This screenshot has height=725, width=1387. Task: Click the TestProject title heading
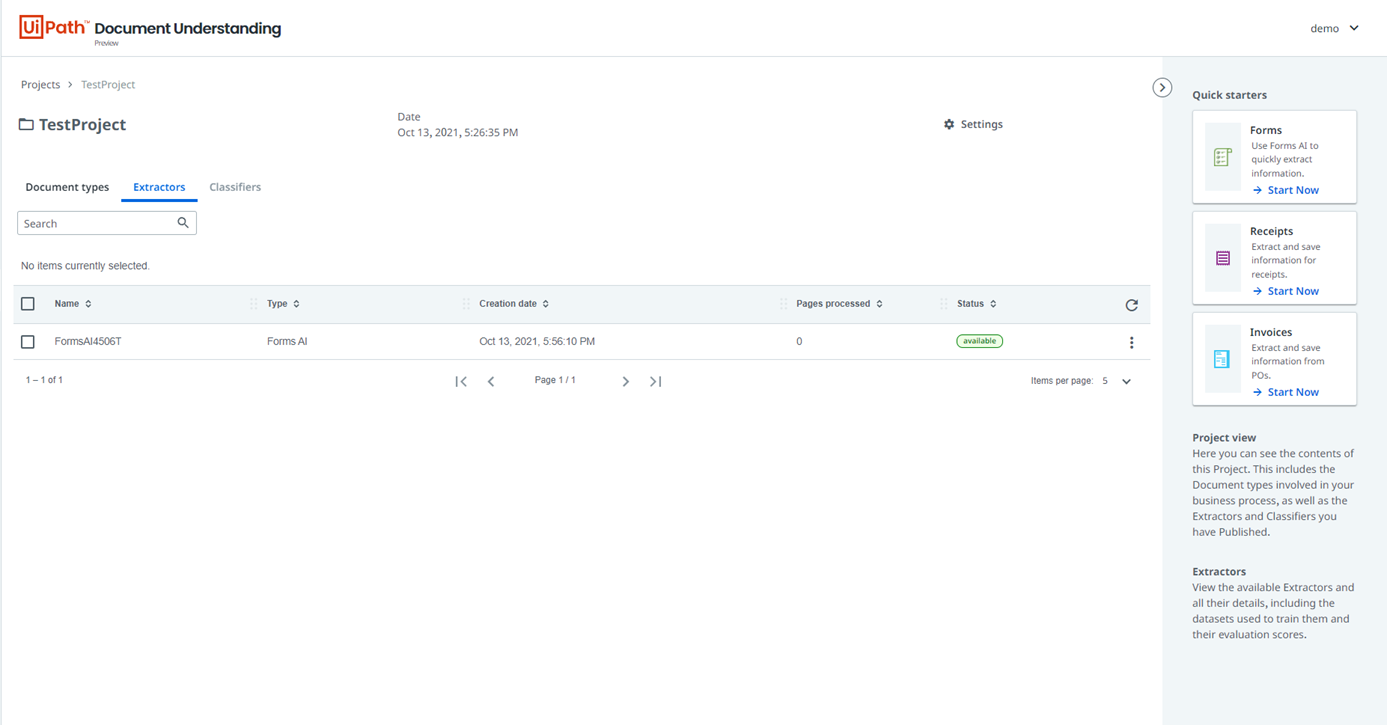click(x=82, y=125)
